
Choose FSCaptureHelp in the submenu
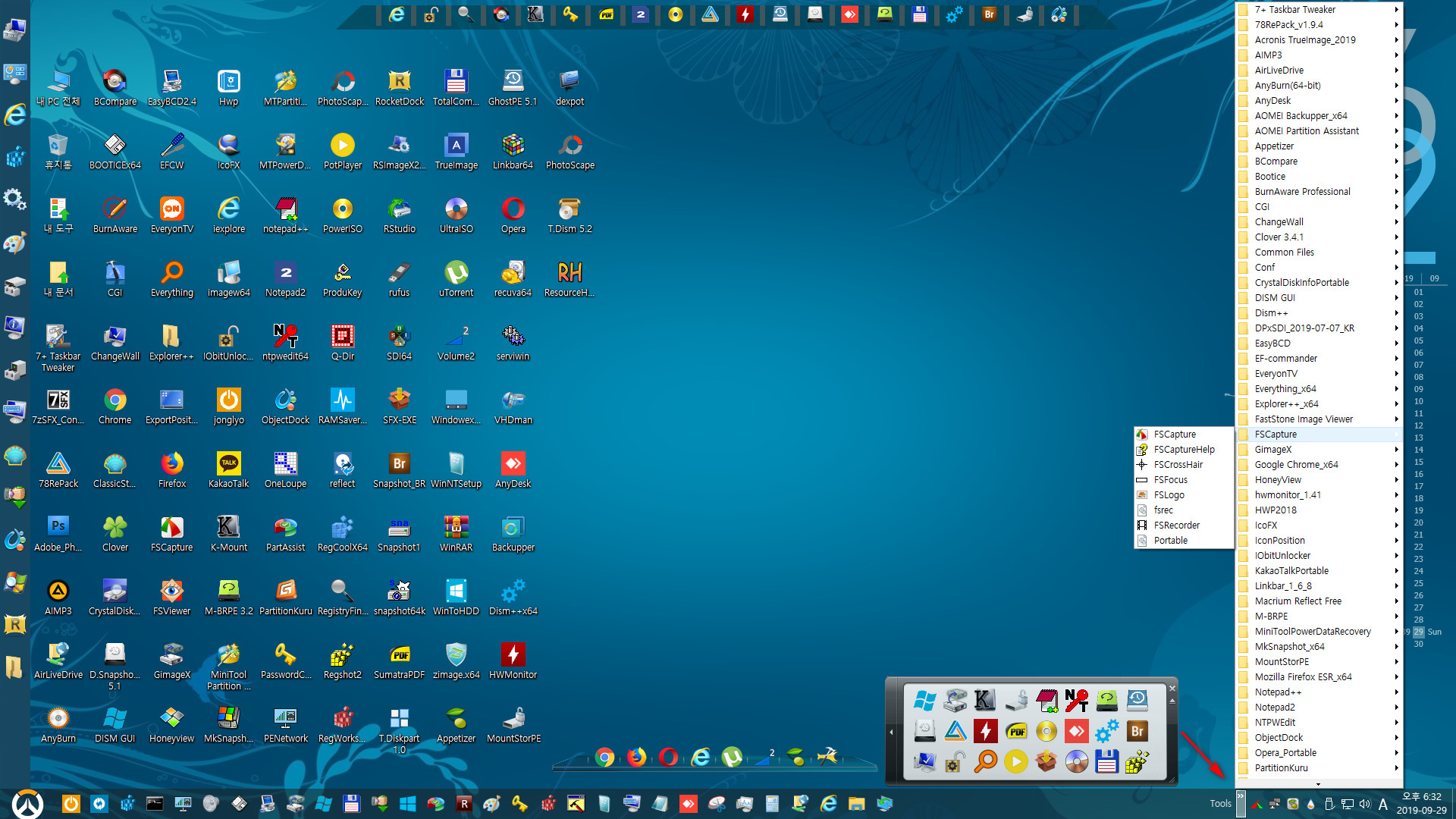[x=1183, y=450]
